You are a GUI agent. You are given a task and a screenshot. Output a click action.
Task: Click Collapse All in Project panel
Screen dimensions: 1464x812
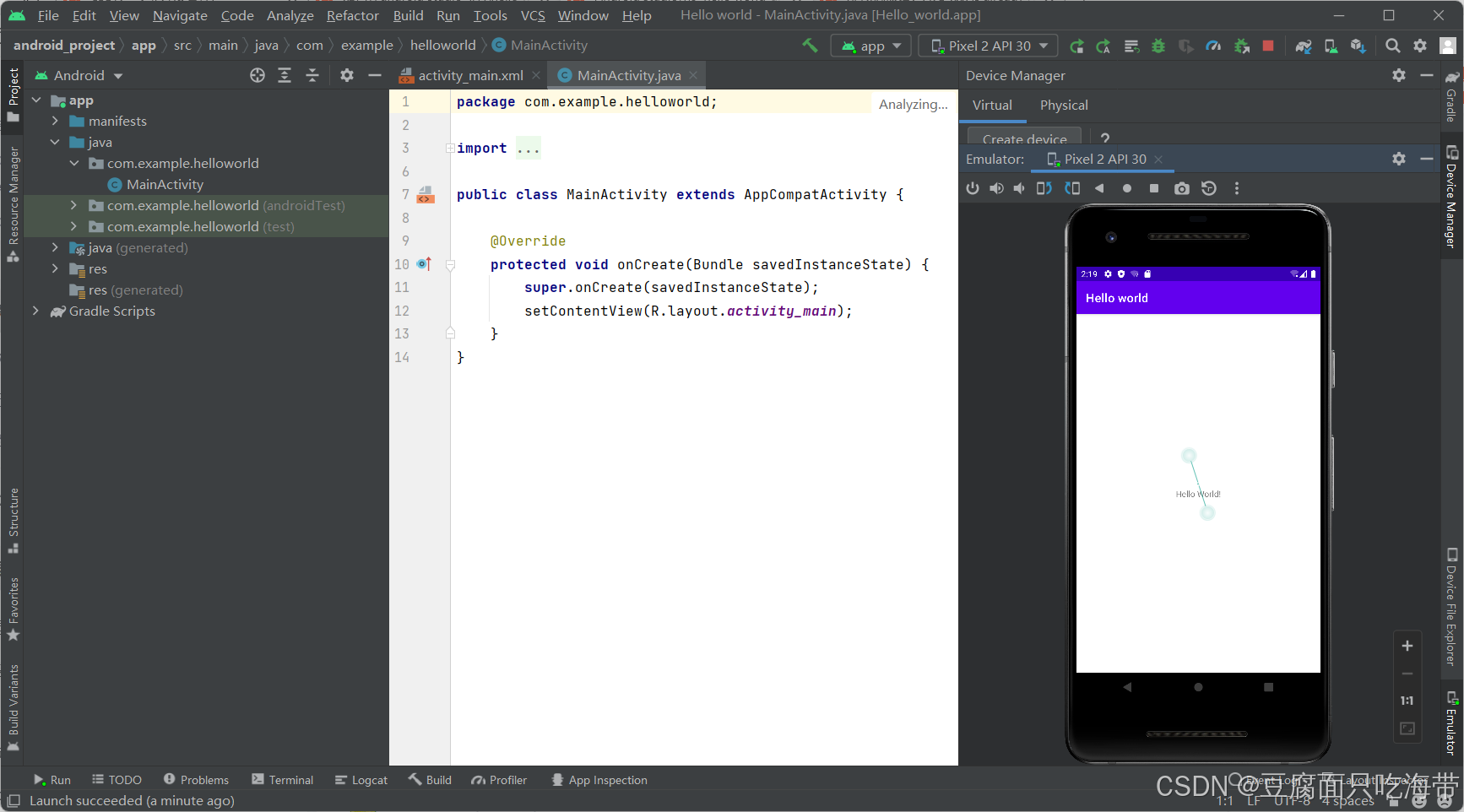(312, 75)
